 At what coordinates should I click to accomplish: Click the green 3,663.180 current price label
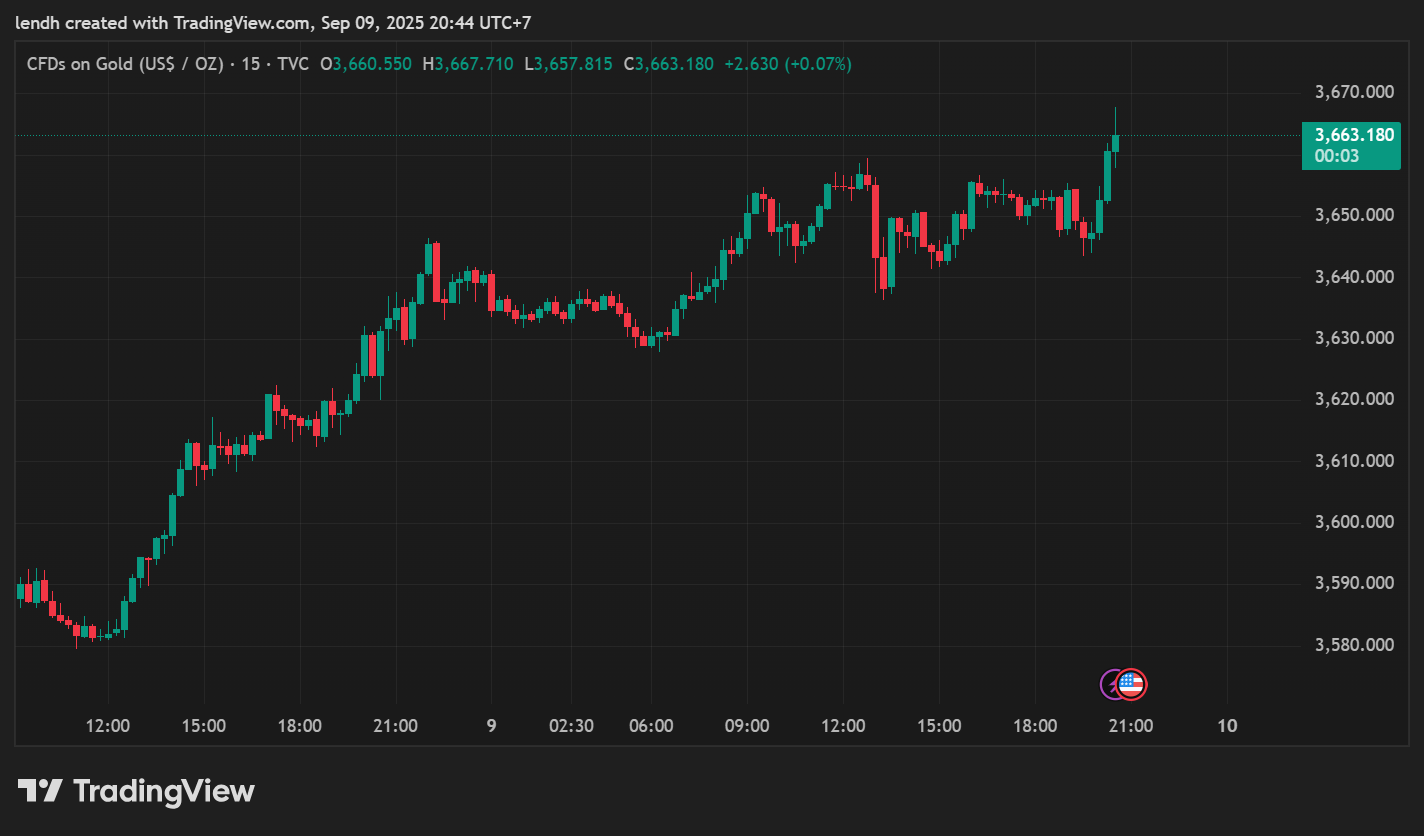click(x=1354, y=135)
